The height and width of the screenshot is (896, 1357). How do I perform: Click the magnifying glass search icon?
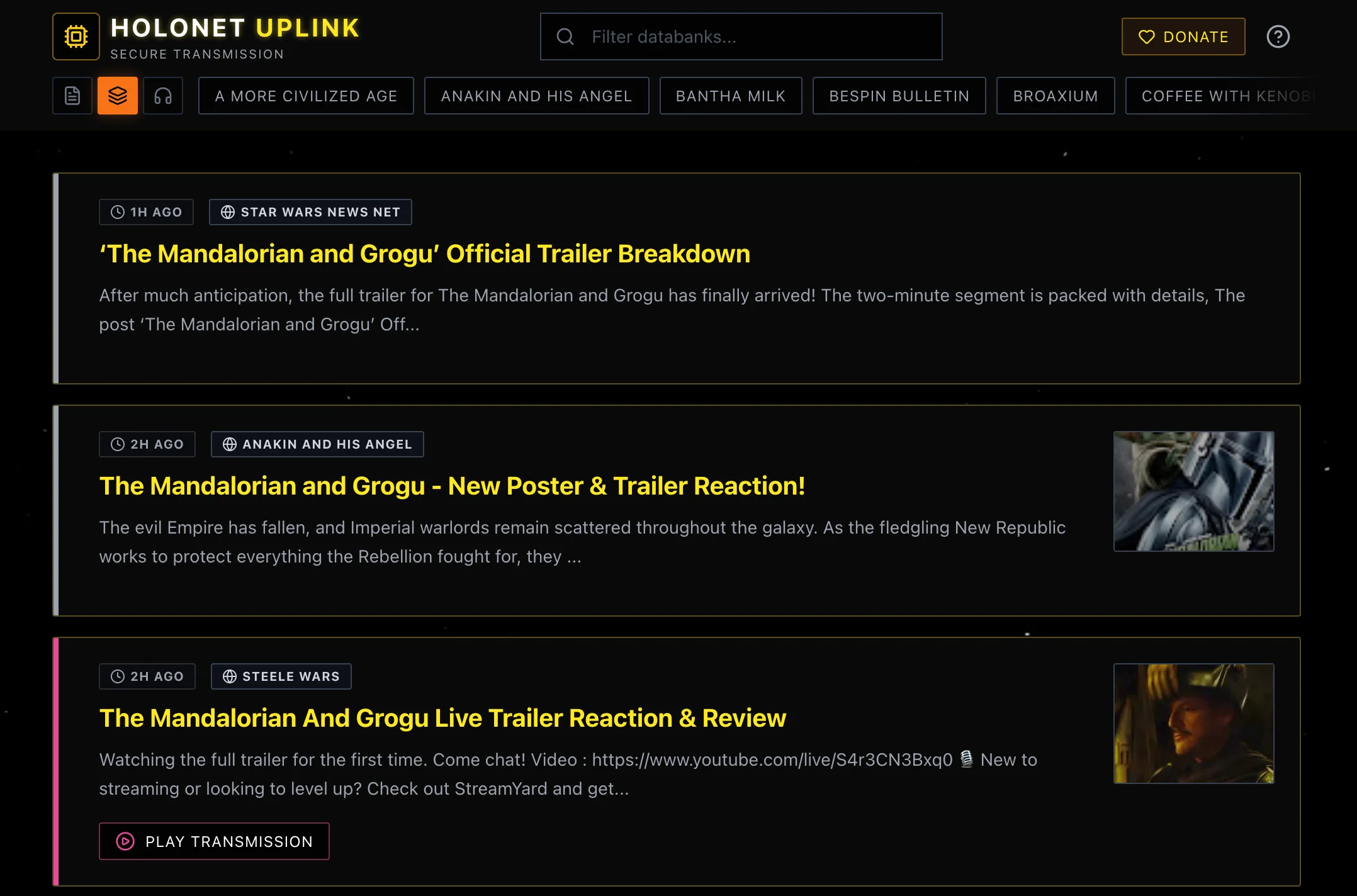[565, 36]
